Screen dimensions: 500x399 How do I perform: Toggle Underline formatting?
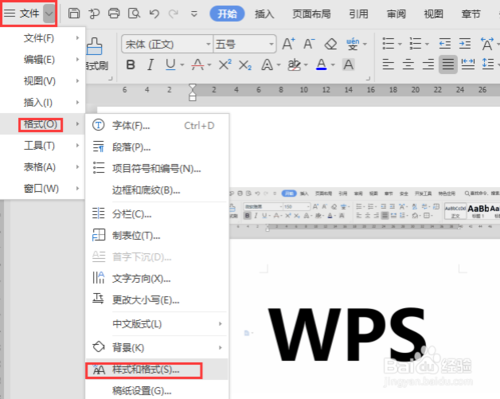170,65
